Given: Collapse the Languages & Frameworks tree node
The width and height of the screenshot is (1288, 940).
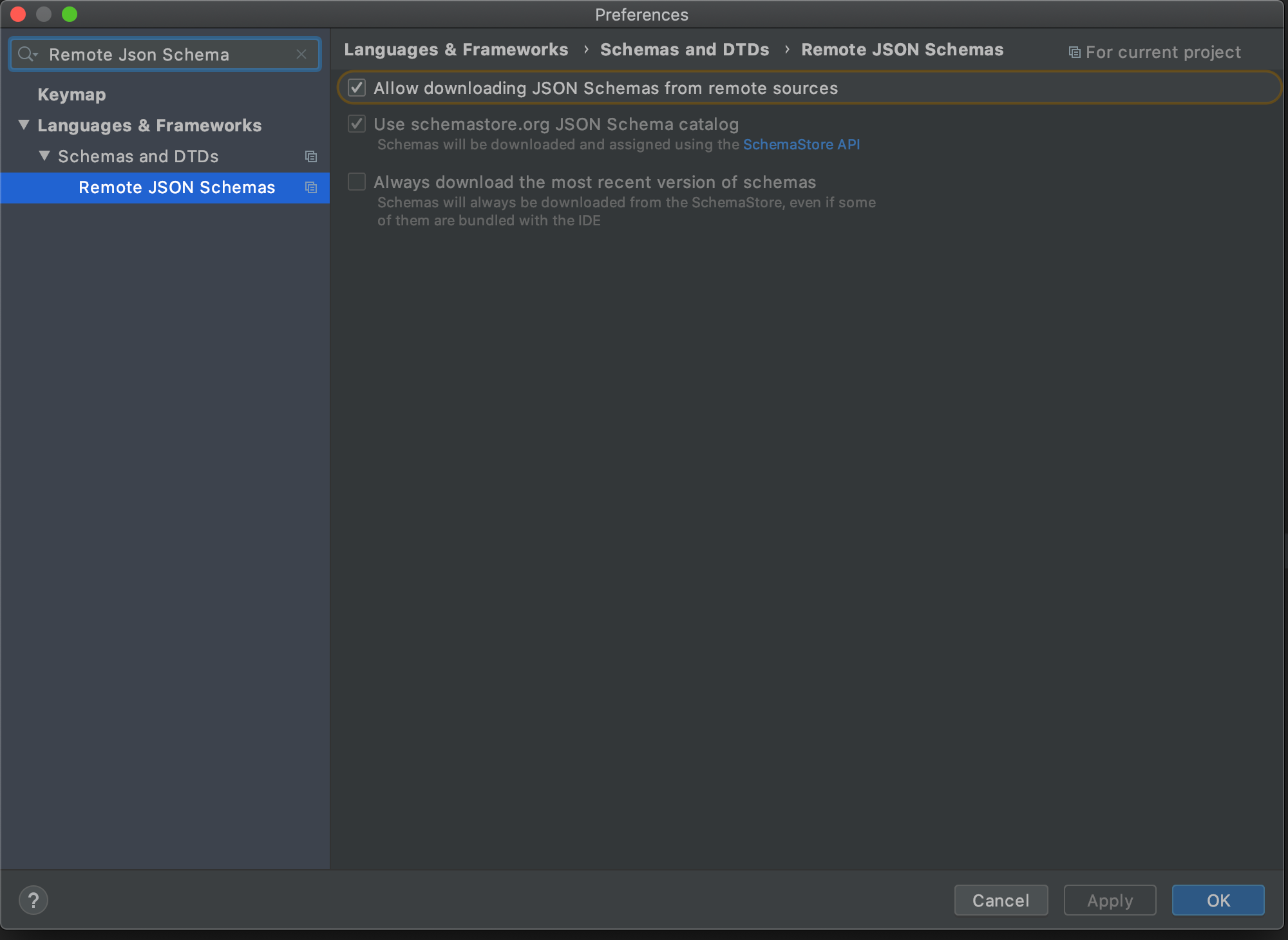Looking at the screenshot, I should coord(24,125).
